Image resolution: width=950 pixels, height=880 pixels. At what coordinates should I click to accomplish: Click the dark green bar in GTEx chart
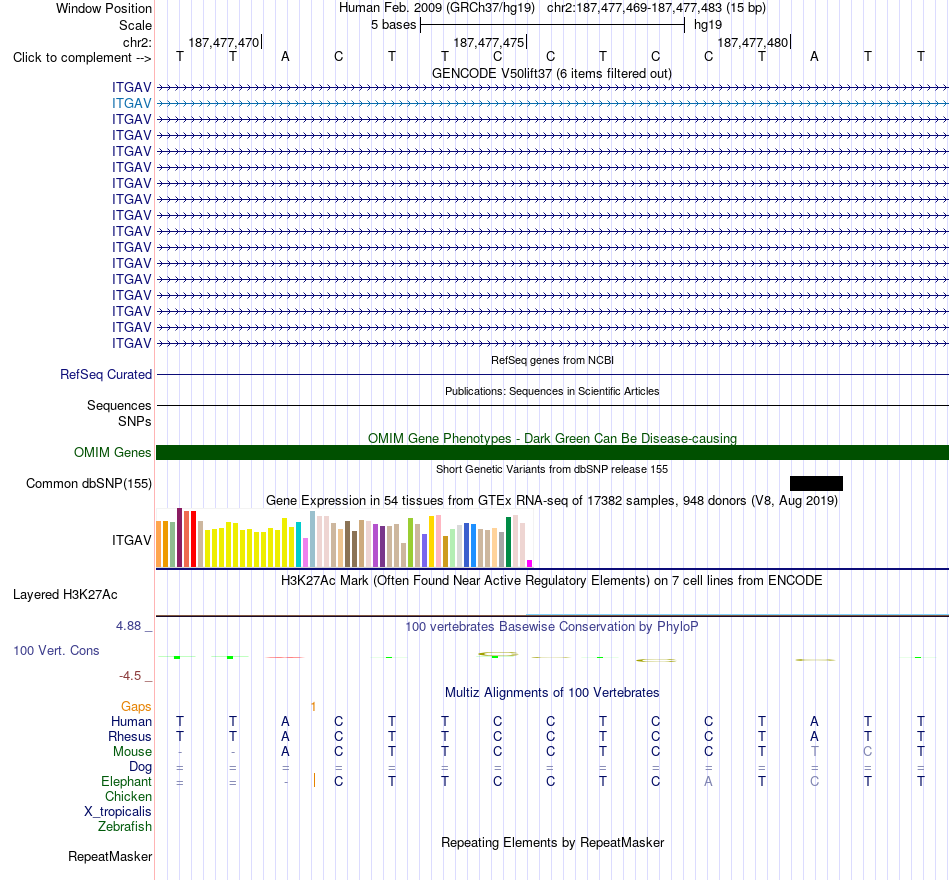tap(508, 542)
